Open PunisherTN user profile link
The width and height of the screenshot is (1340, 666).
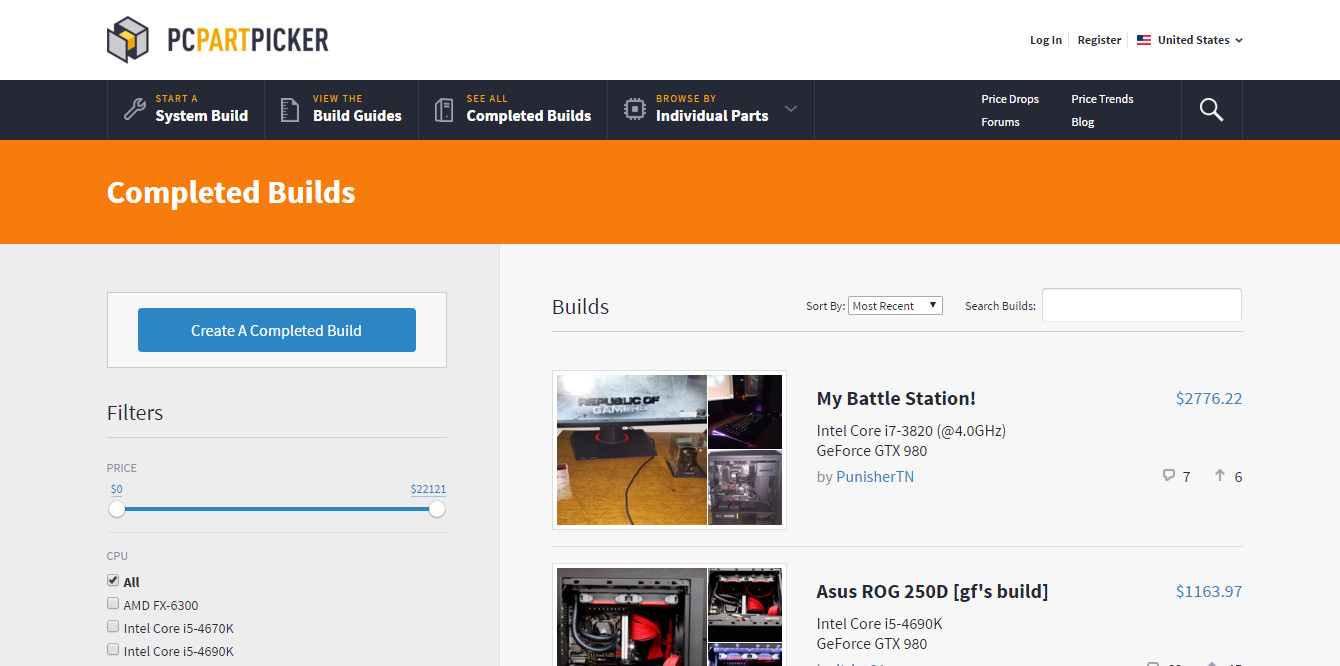click(875, 476)
